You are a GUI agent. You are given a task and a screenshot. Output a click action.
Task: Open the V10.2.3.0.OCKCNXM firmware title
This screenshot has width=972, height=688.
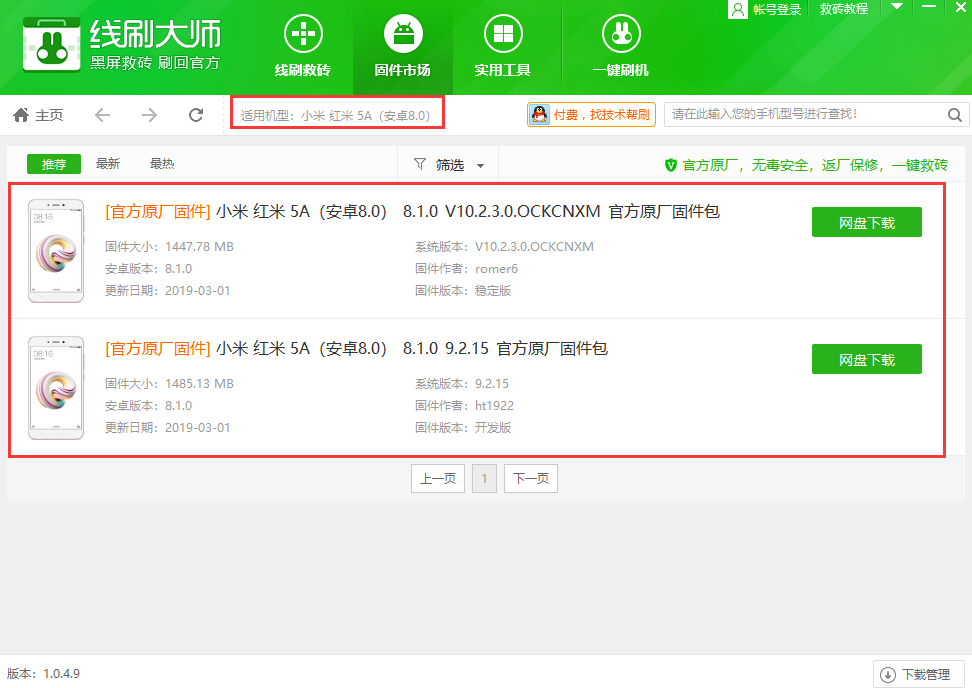tap(412, 212)
